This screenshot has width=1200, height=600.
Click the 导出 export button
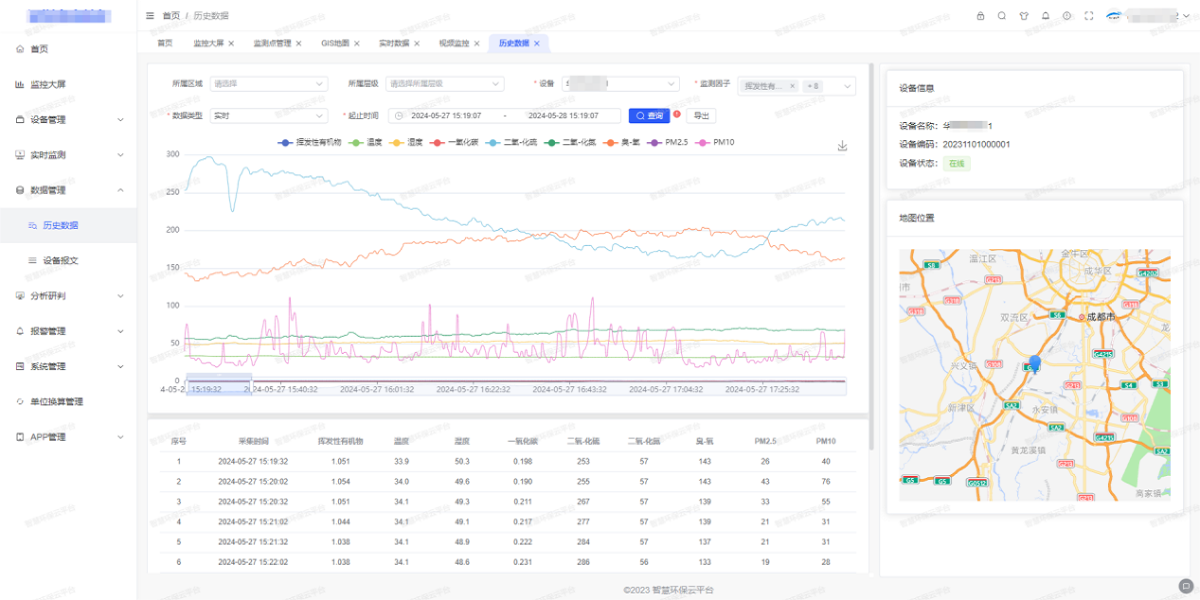click(701, 116)
